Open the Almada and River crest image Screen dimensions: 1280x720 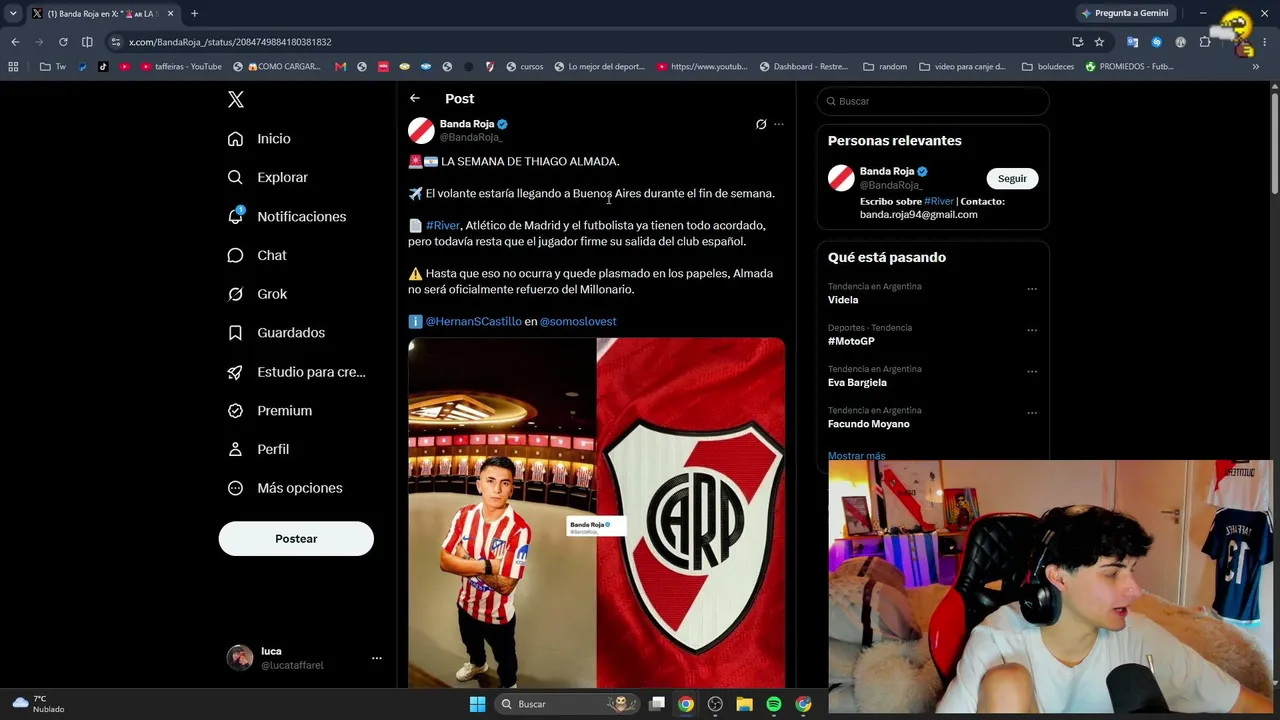[x=596, y=512]
